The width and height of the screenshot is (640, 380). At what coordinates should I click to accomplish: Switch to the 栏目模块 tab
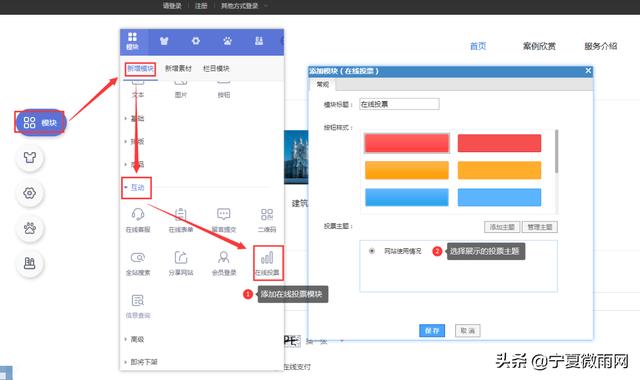216,68
